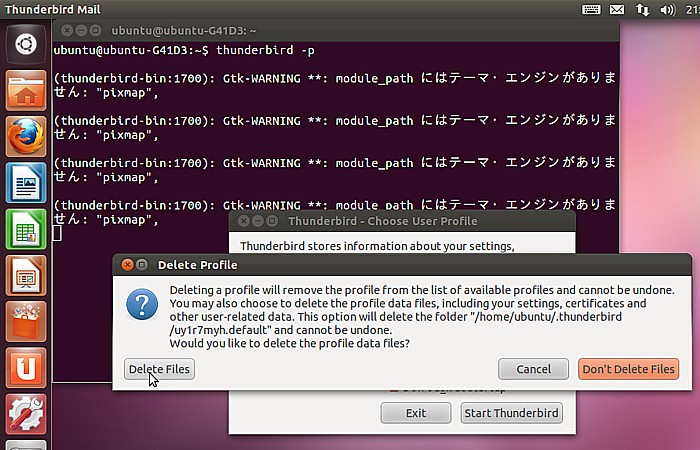Click the keyboard indicator in top panel
This screenshot has width=700, height=450.
click(591, 9)
